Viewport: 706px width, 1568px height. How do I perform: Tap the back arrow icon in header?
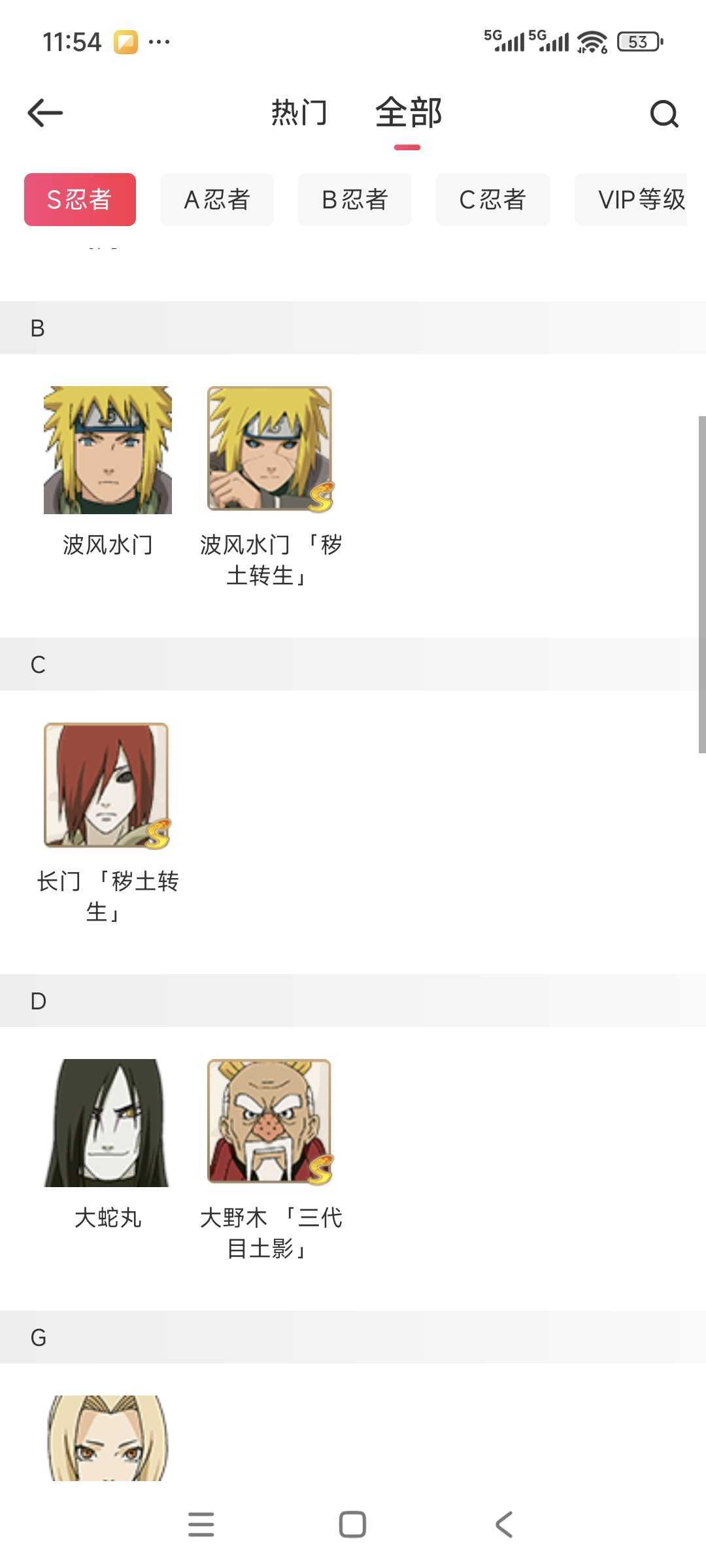pos(45,113)
